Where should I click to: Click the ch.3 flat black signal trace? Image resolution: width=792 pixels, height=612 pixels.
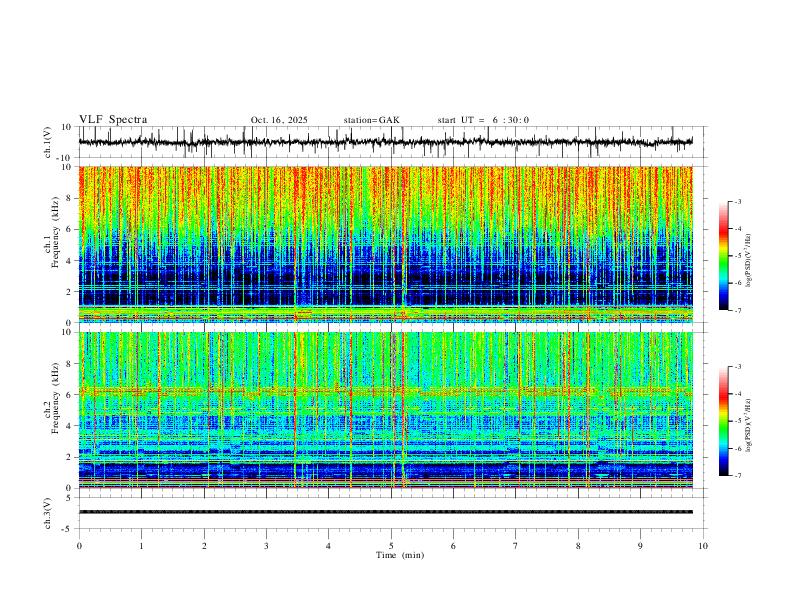(x=385, y=512)
